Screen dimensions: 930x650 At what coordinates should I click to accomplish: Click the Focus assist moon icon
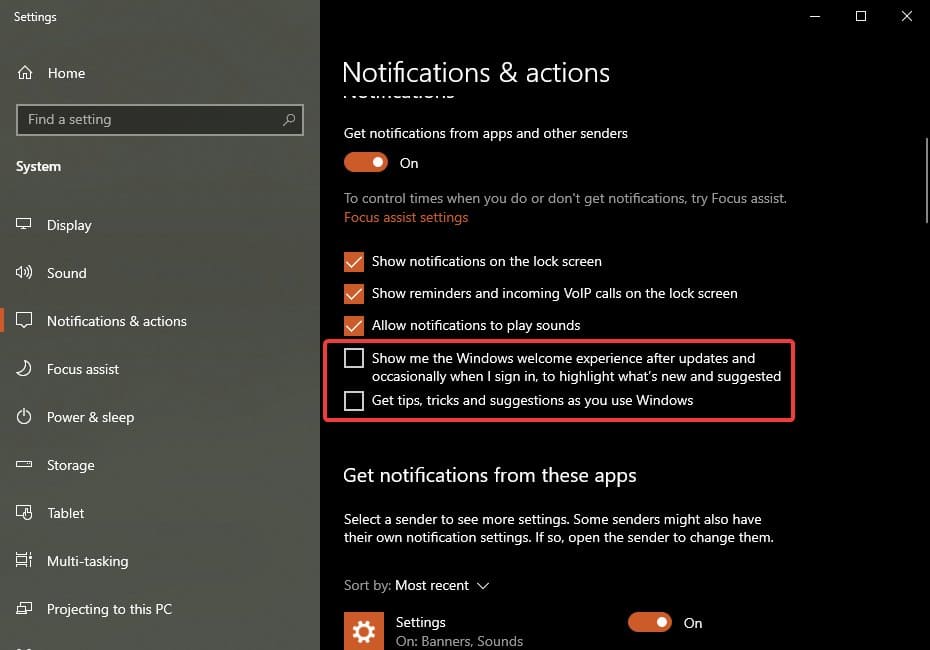(24, 368)
